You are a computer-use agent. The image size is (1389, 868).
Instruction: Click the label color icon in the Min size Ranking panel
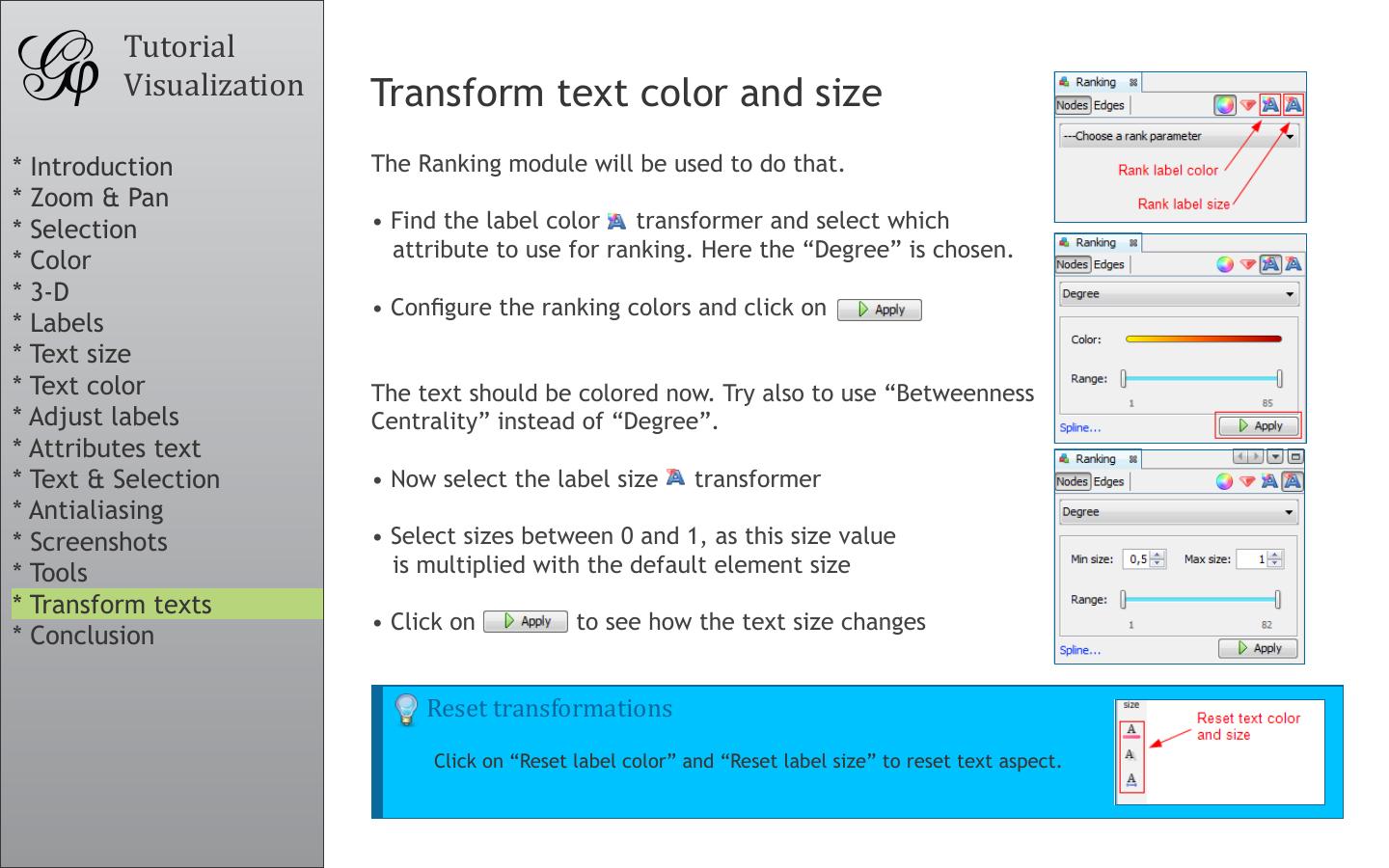1270,481
